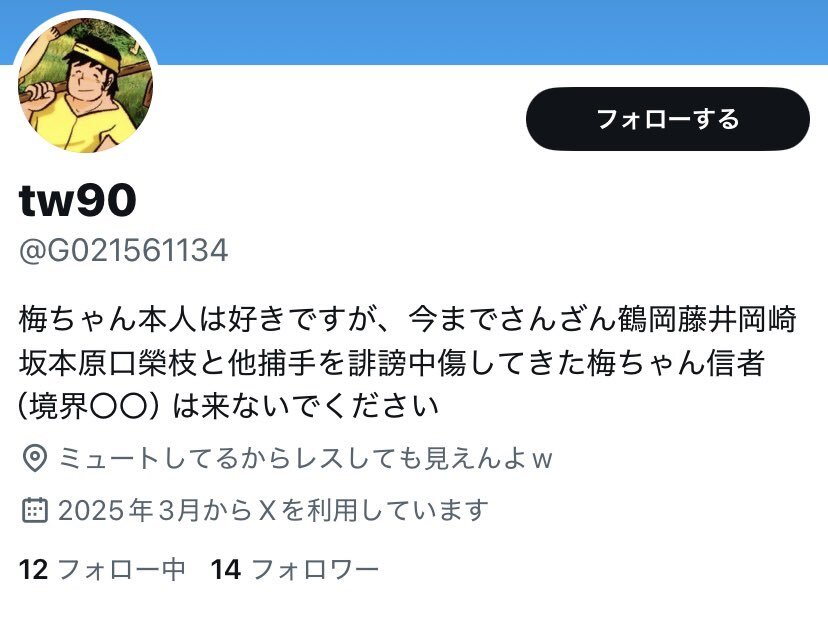828x627 pixels.
Task: Select the display name tw90
Action: (x=78, y=200)
